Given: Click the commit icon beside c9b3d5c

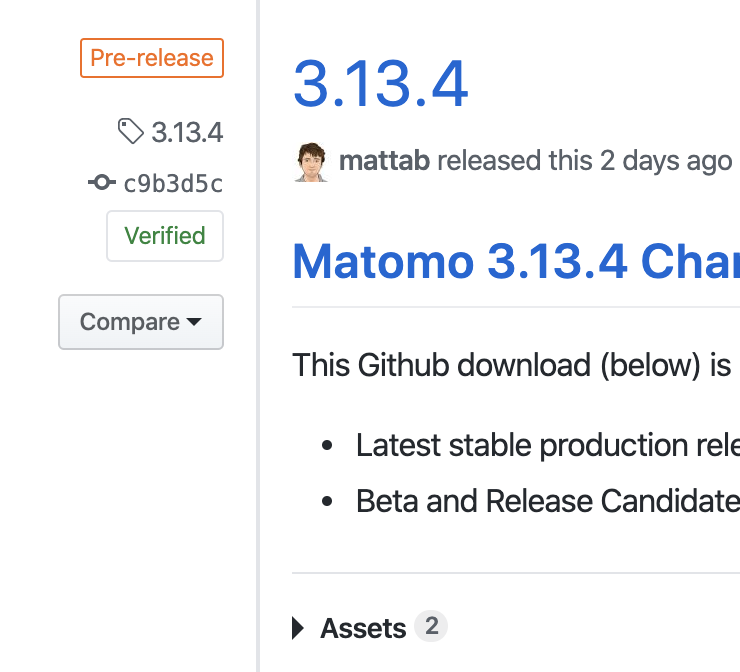Looking at the screenshot, I should point(102,182).
